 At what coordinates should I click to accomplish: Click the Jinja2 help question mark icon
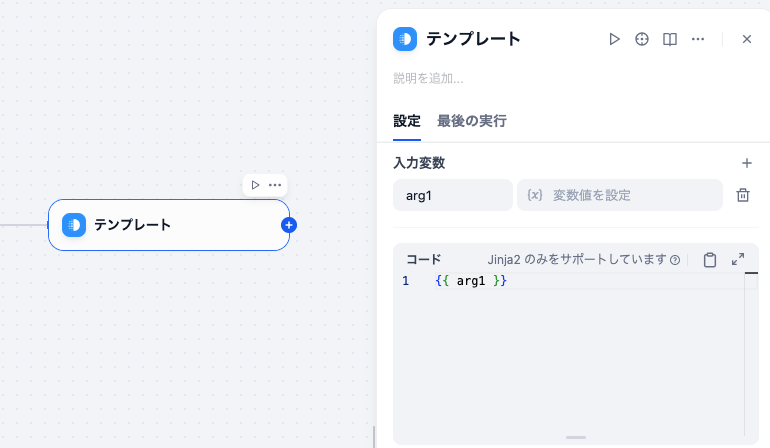675,260
